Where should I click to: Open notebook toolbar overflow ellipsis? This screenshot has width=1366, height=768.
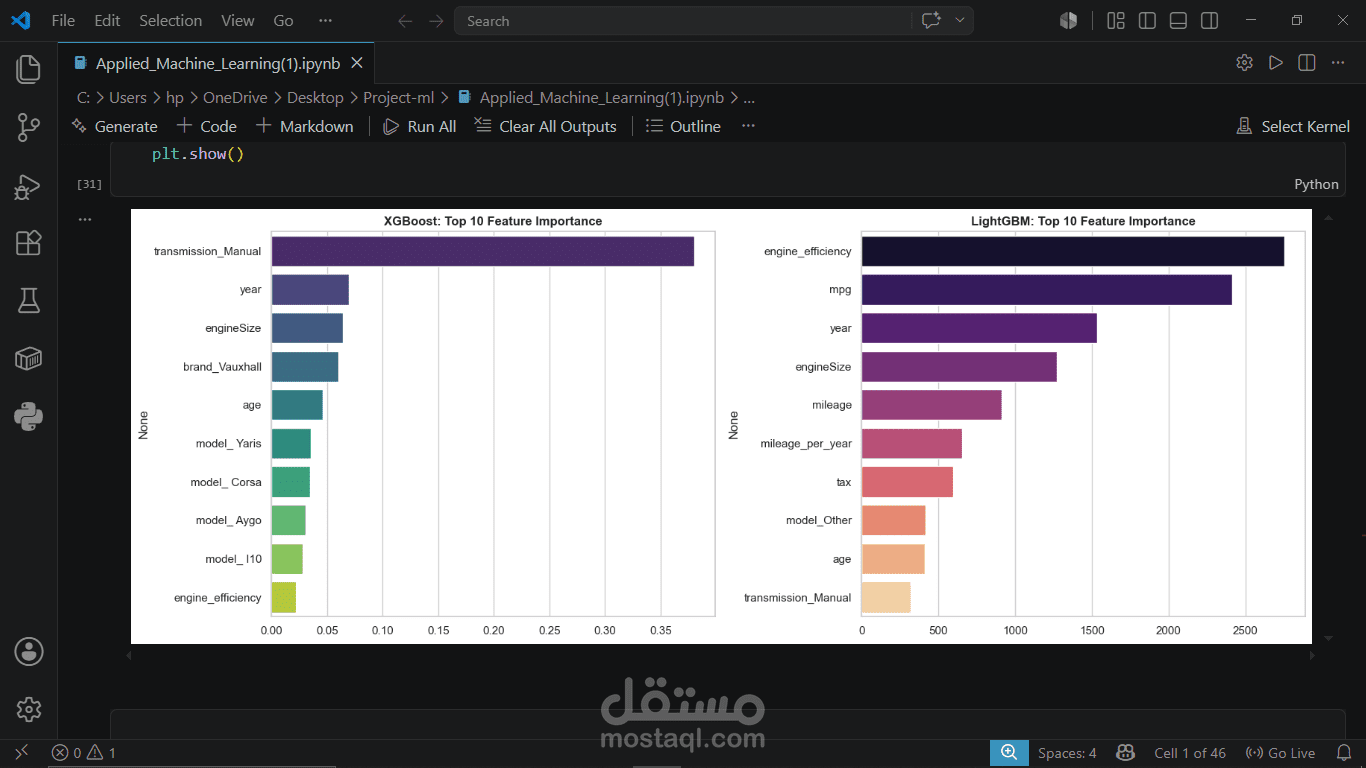[748, 126]
